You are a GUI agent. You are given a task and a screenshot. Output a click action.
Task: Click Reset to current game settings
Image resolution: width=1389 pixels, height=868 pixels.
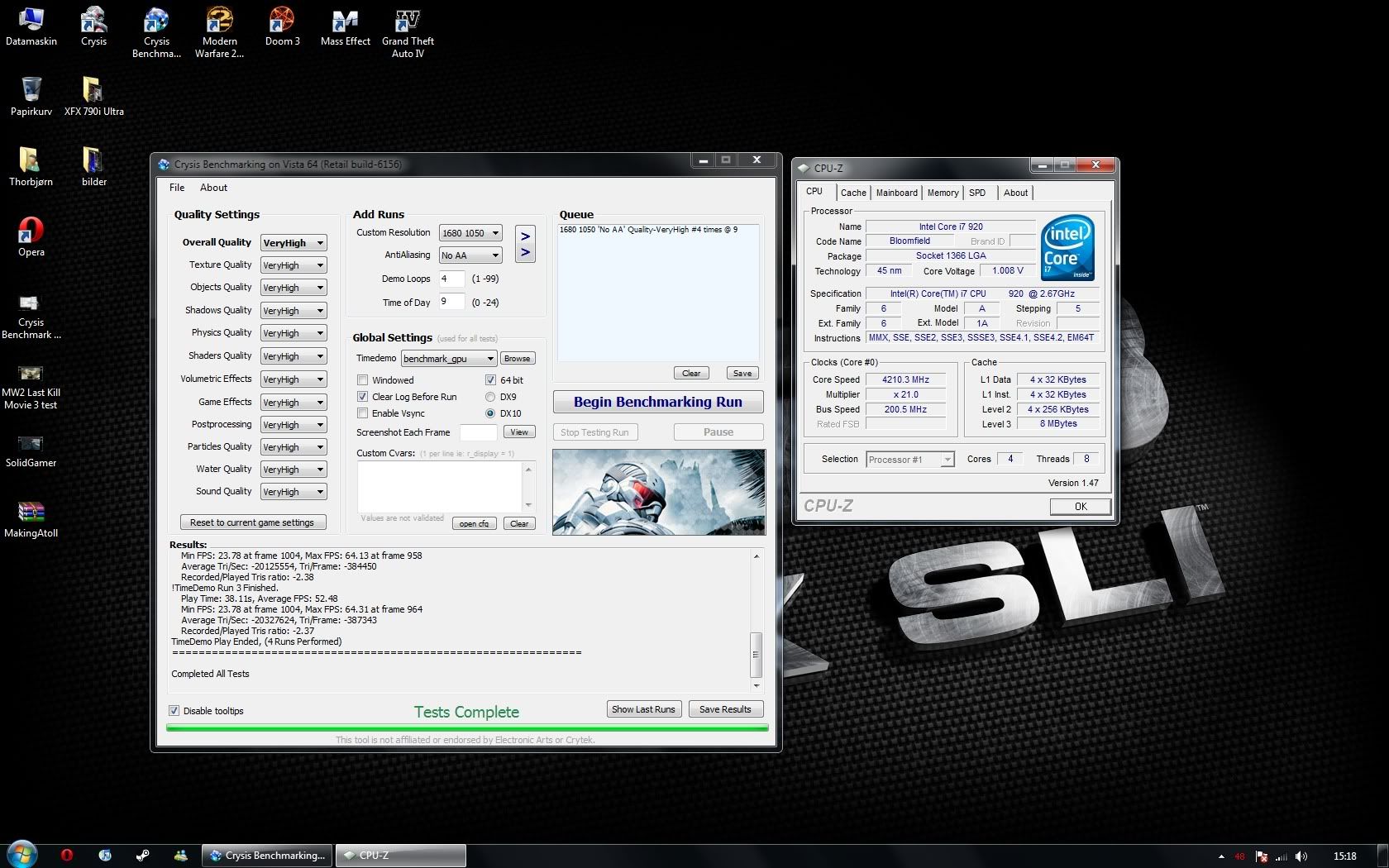pyautogui.click(x=253, y=522)
